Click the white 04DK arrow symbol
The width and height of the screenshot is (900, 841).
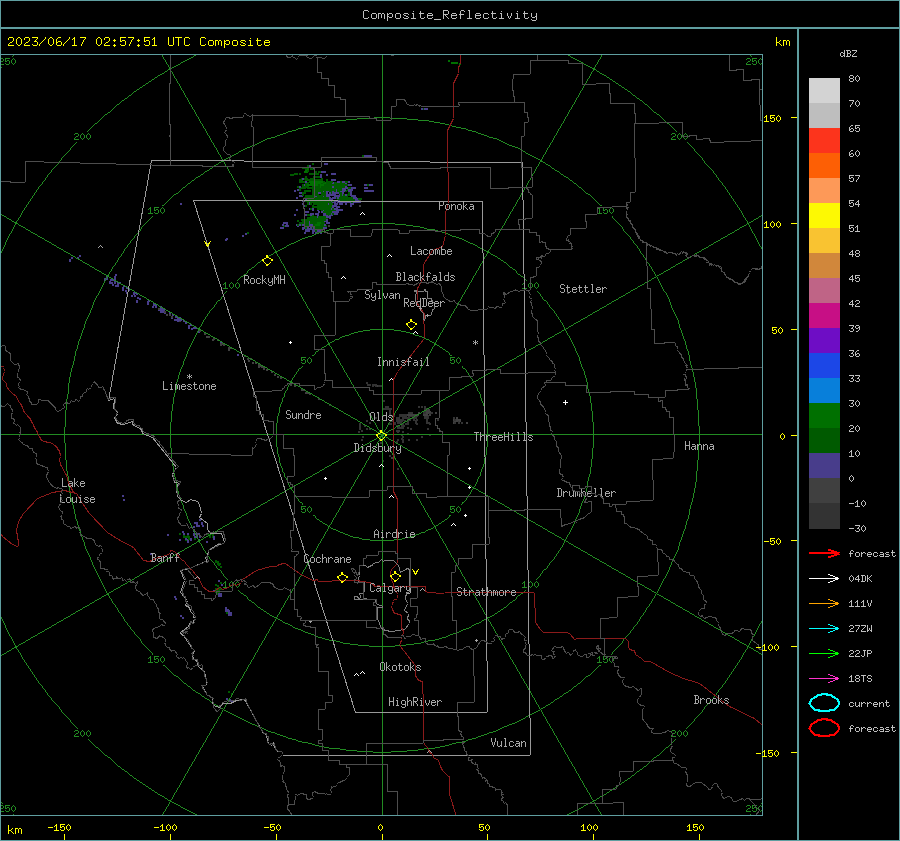(824, 579)
